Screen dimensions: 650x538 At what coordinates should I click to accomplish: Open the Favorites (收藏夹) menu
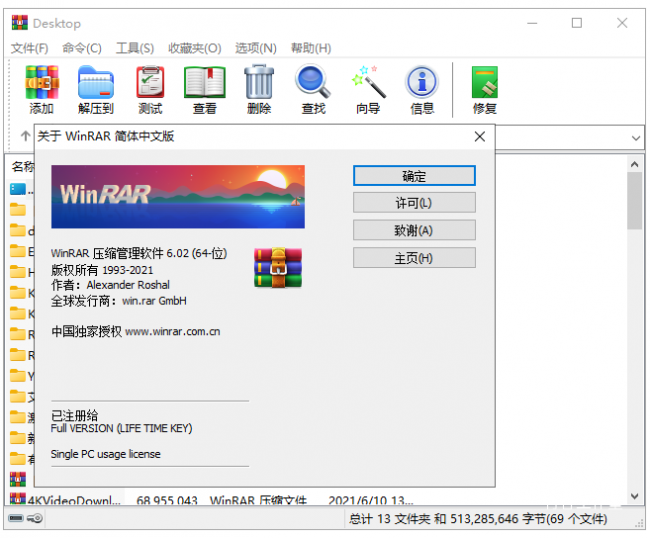point(194,48)
